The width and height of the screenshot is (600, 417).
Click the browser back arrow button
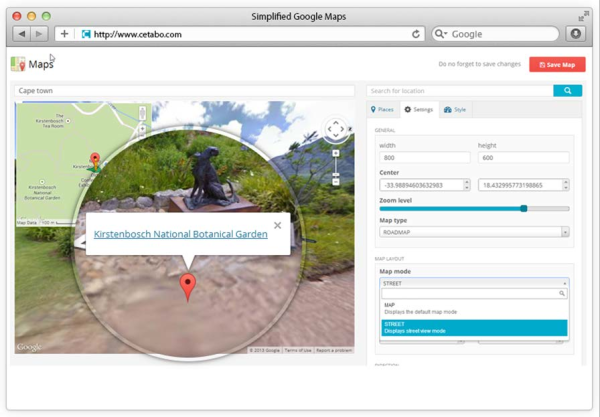click(22, 34)
